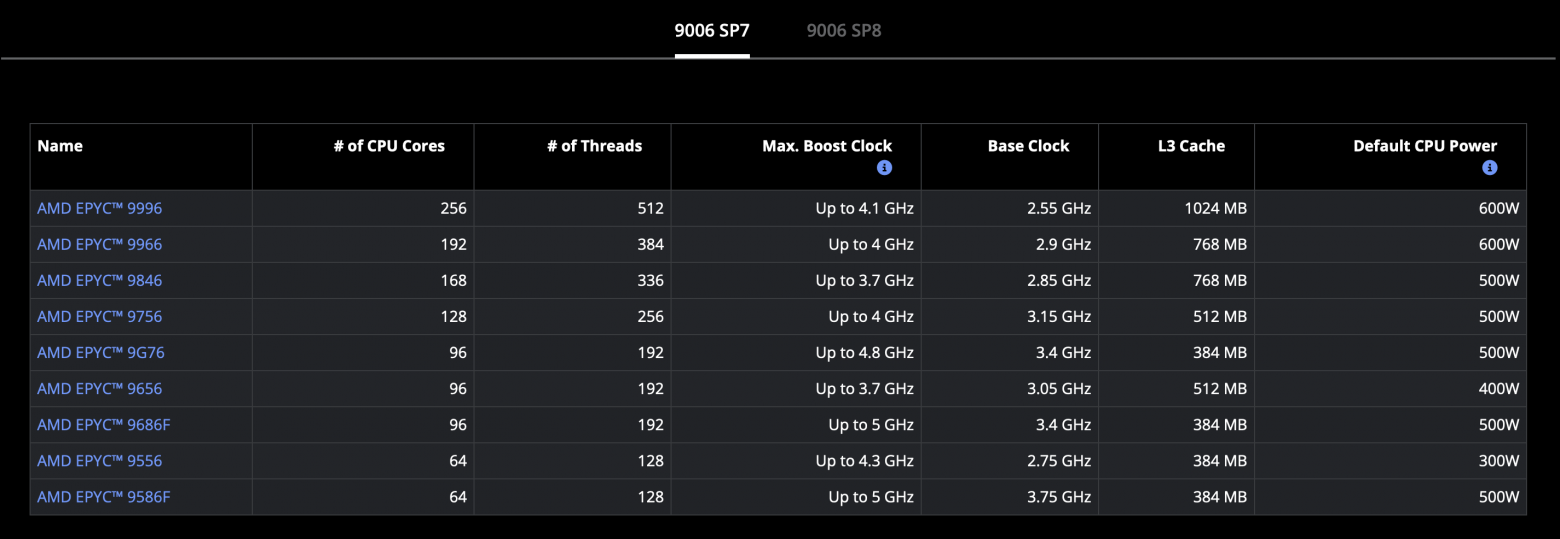Open the AMD EPYC 9G76 link
This screenshot has height=539, width=1560.
99,352
